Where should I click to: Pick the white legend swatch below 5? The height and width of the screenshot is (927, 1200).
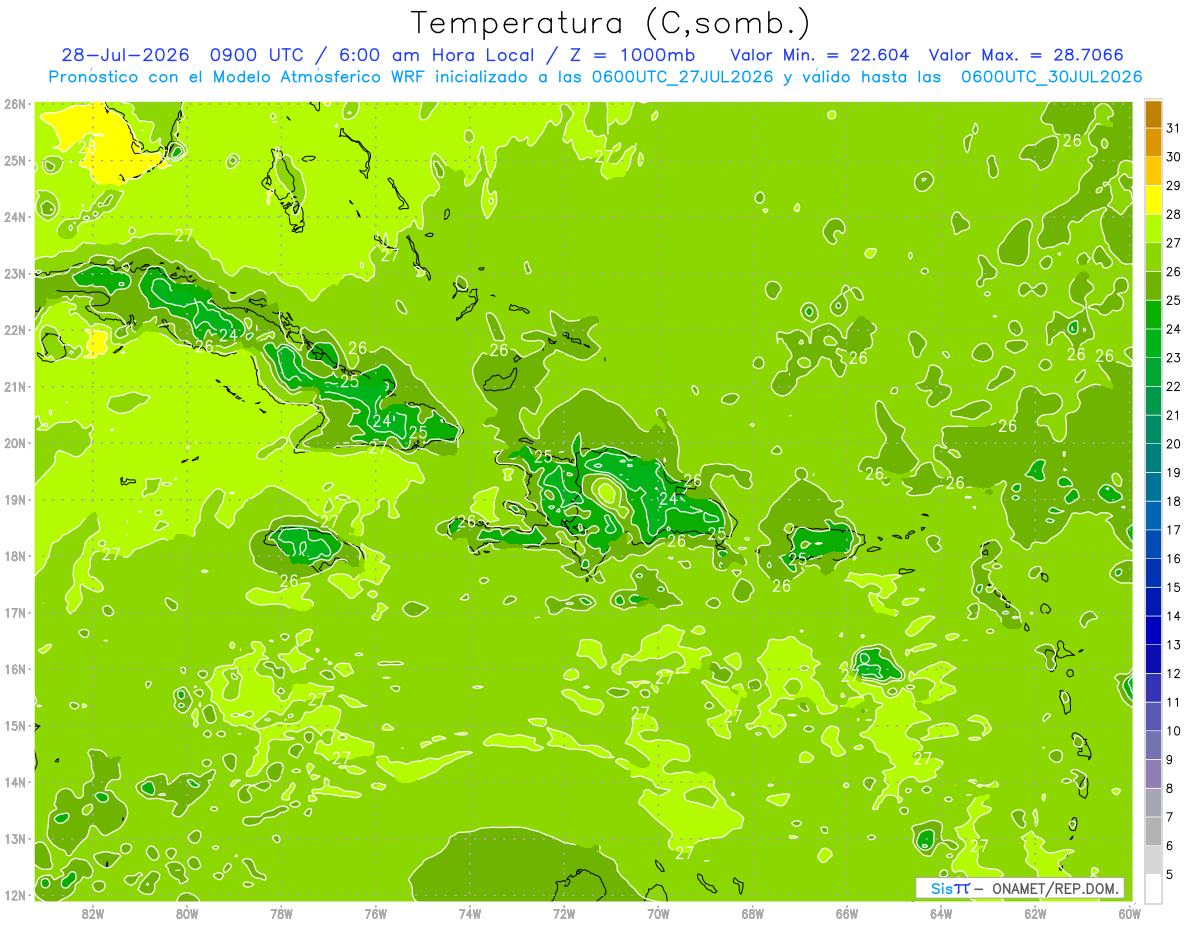point(1153,888)
